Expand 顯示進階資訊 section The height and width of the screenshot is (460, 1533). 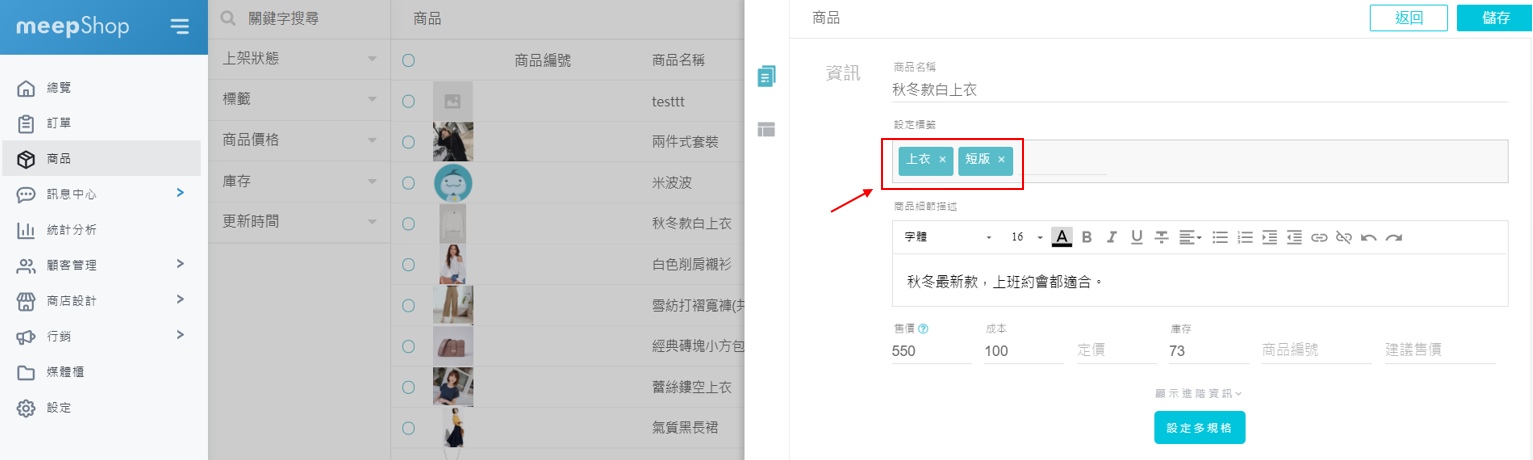(1198, 394)
